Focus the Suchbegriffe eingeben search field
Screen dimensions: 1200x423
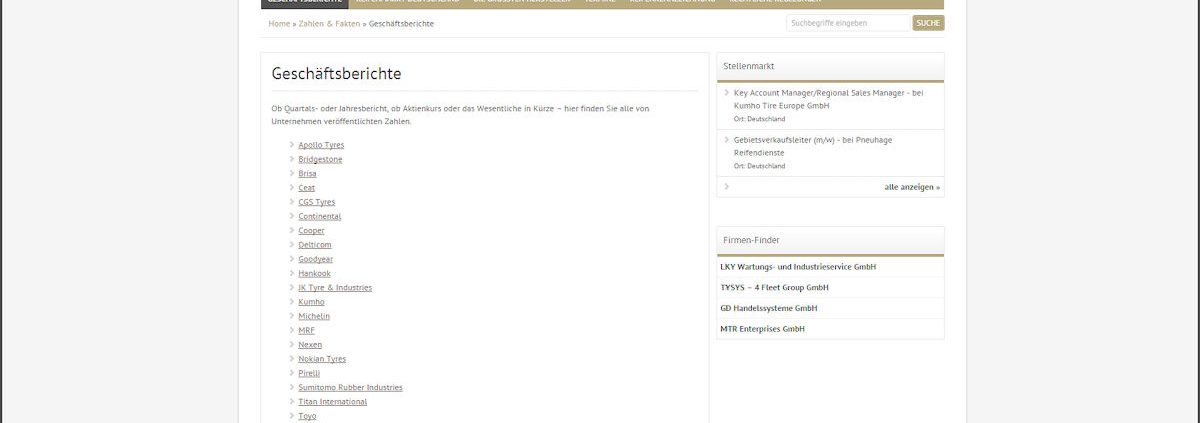[x=847, y=23]
